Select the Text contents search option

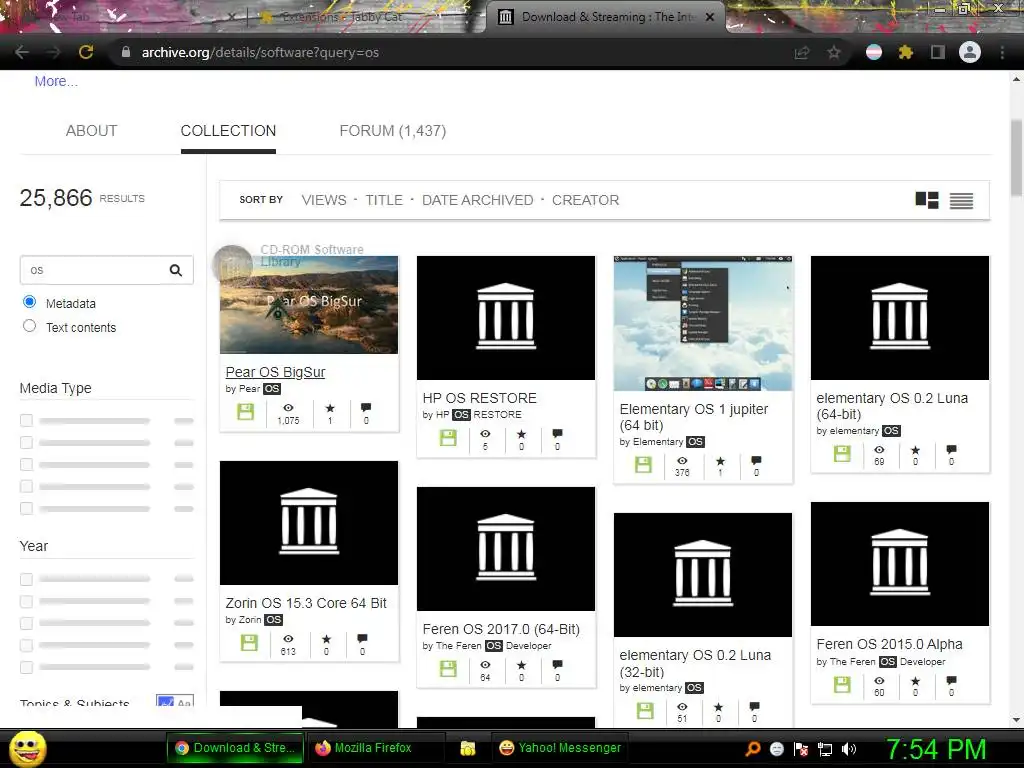pyautogui.click(x=29, y=326)
